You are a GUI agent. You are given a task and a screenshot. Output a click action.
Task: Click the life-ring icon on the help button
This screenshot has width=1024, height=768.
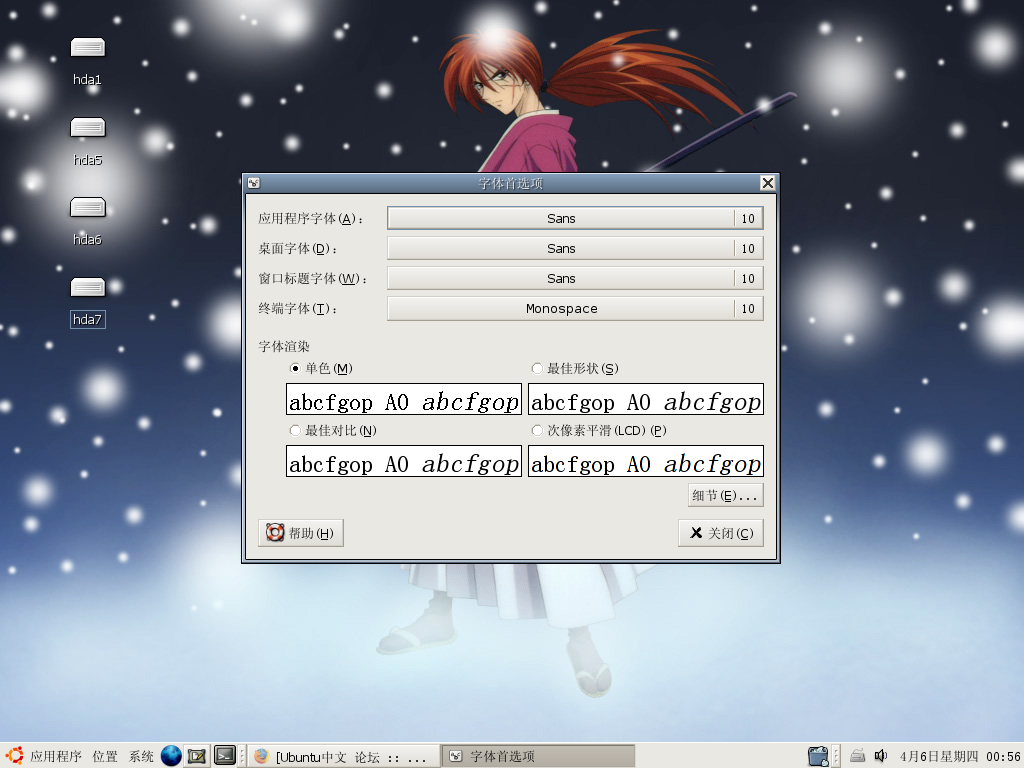pos(275,533)
